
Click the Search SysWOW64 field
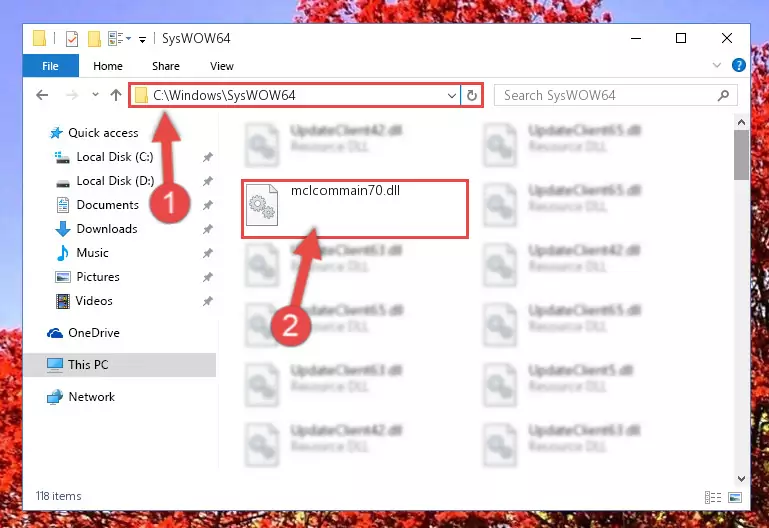pos(615,95)
